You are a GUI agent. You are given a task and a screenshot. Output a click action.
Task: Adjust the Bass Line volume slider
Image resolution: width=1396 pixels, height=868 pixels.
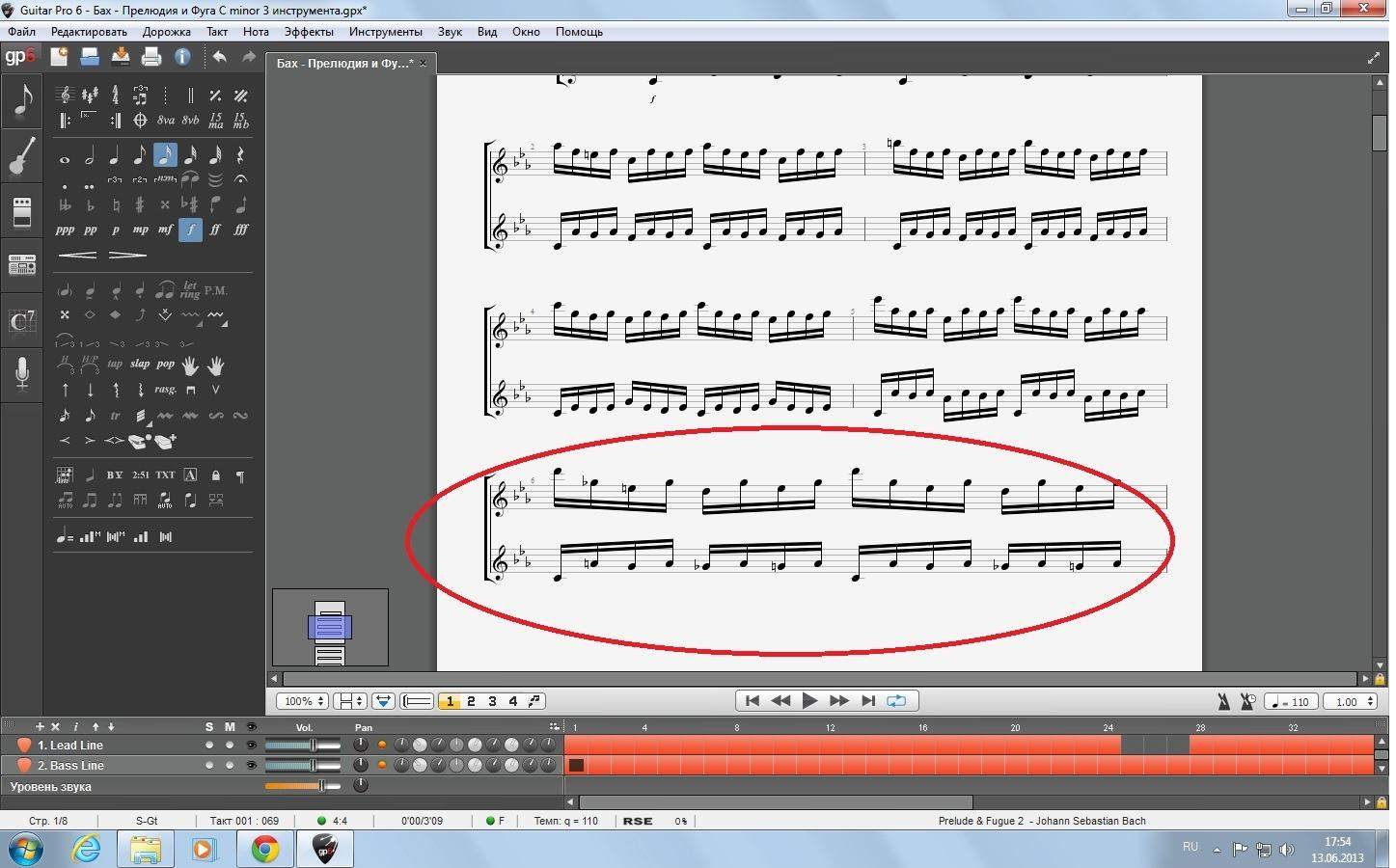(x=302, y=766)
